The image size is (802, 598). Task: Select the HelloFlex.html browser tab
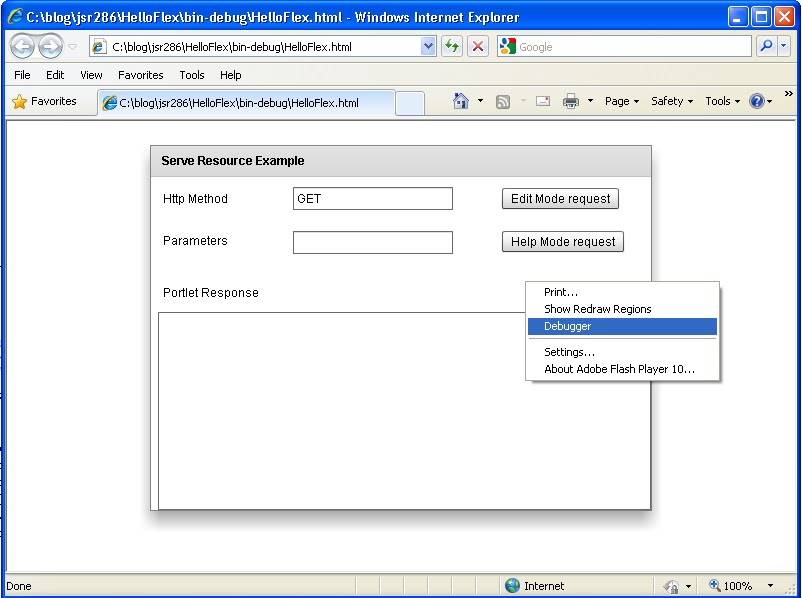click(247, 103)
